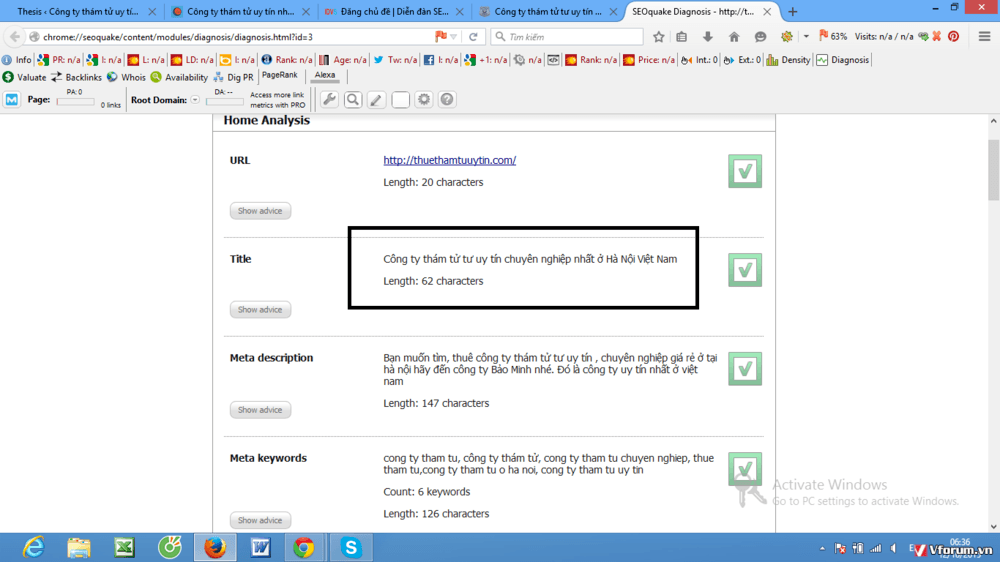Open Whois lookup in toolbar
Screen dimensions: 1000x562
126,77
